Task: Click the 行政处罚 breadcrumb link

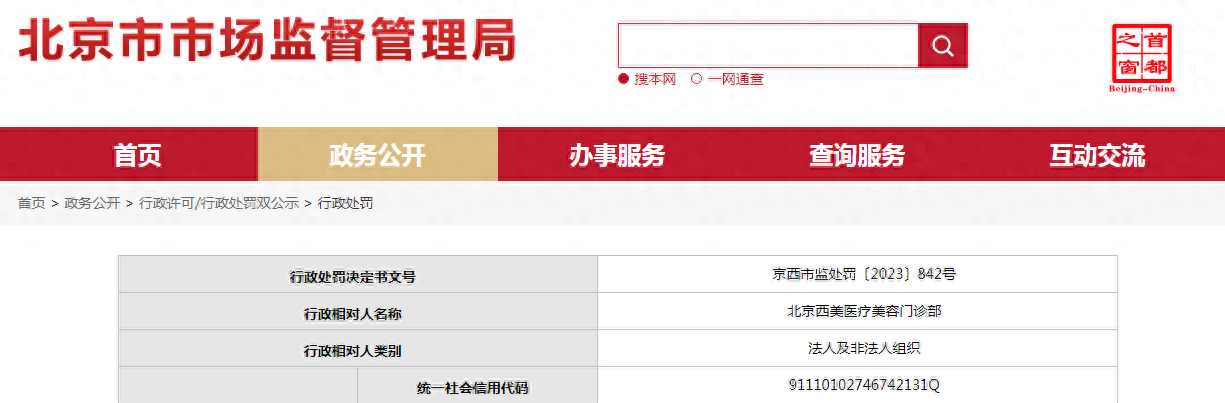Action: pos(345,203)
